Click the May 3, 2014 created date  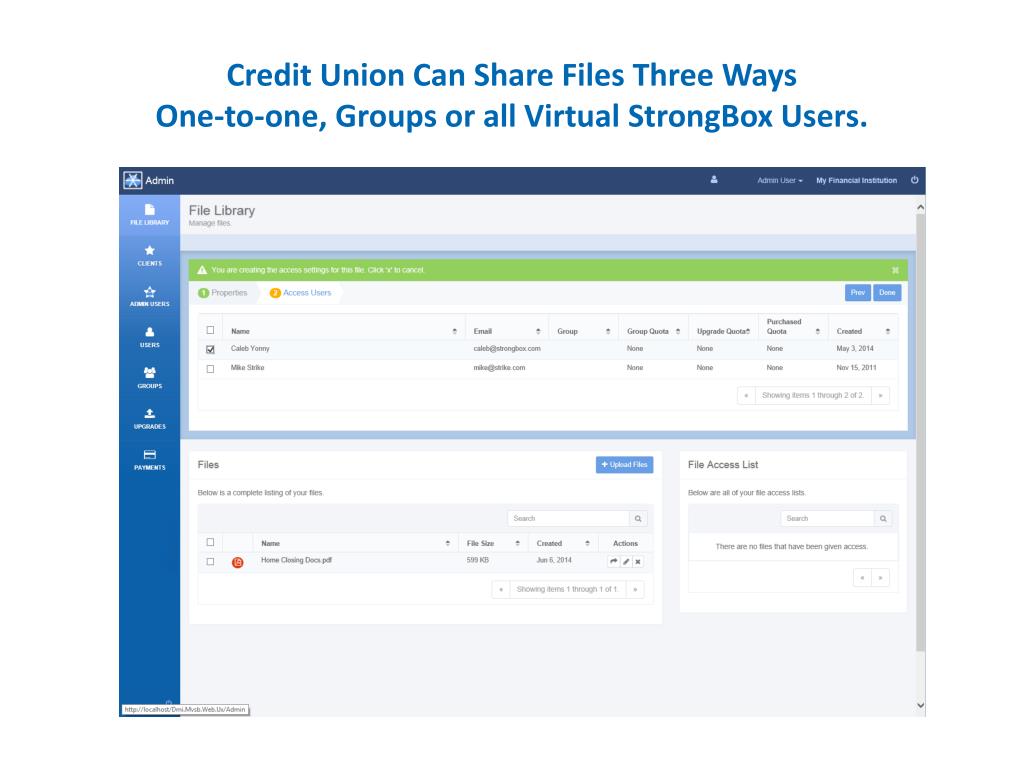855,349
